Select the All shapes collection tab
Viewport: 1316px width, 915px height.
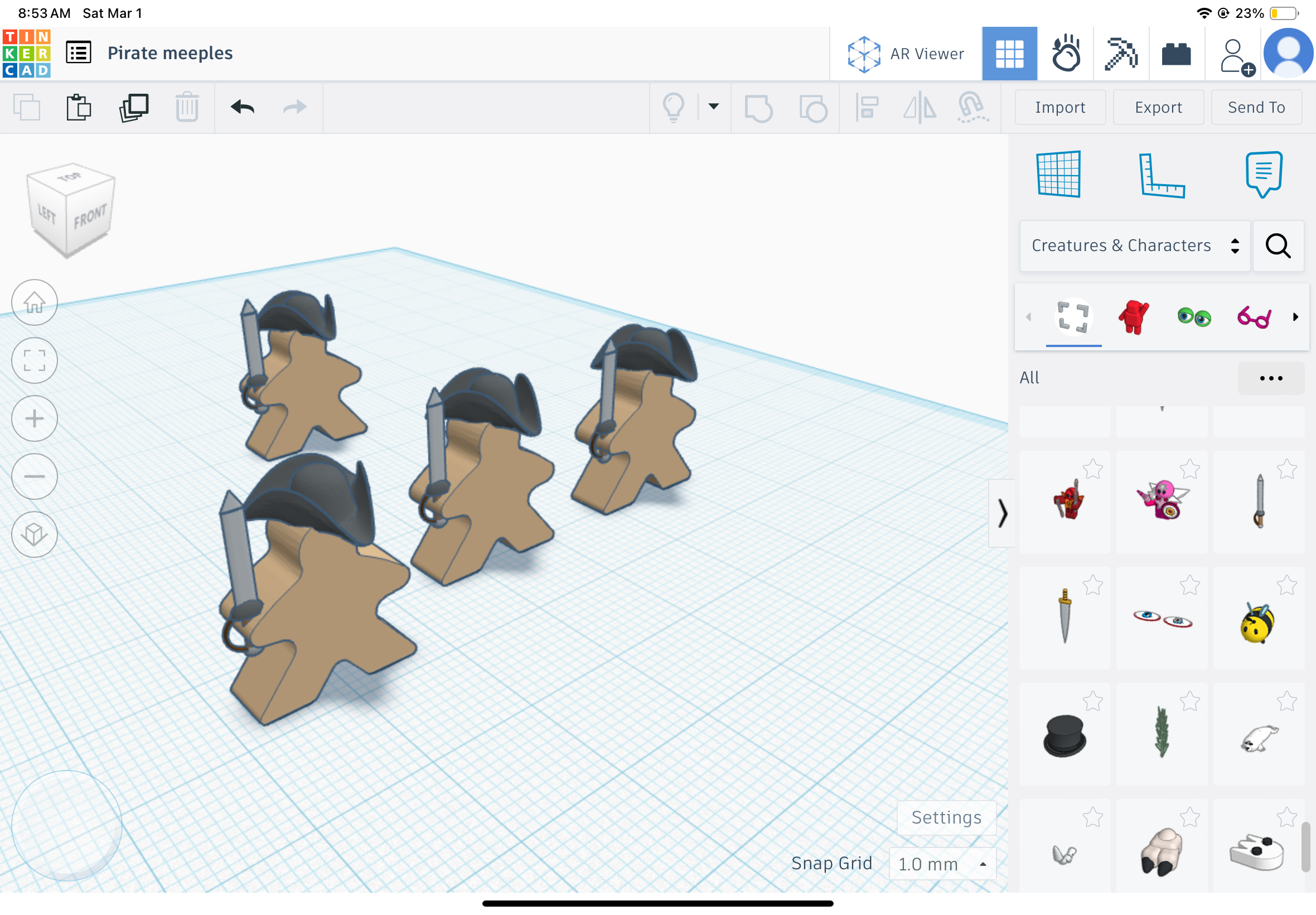point(1073,316)
